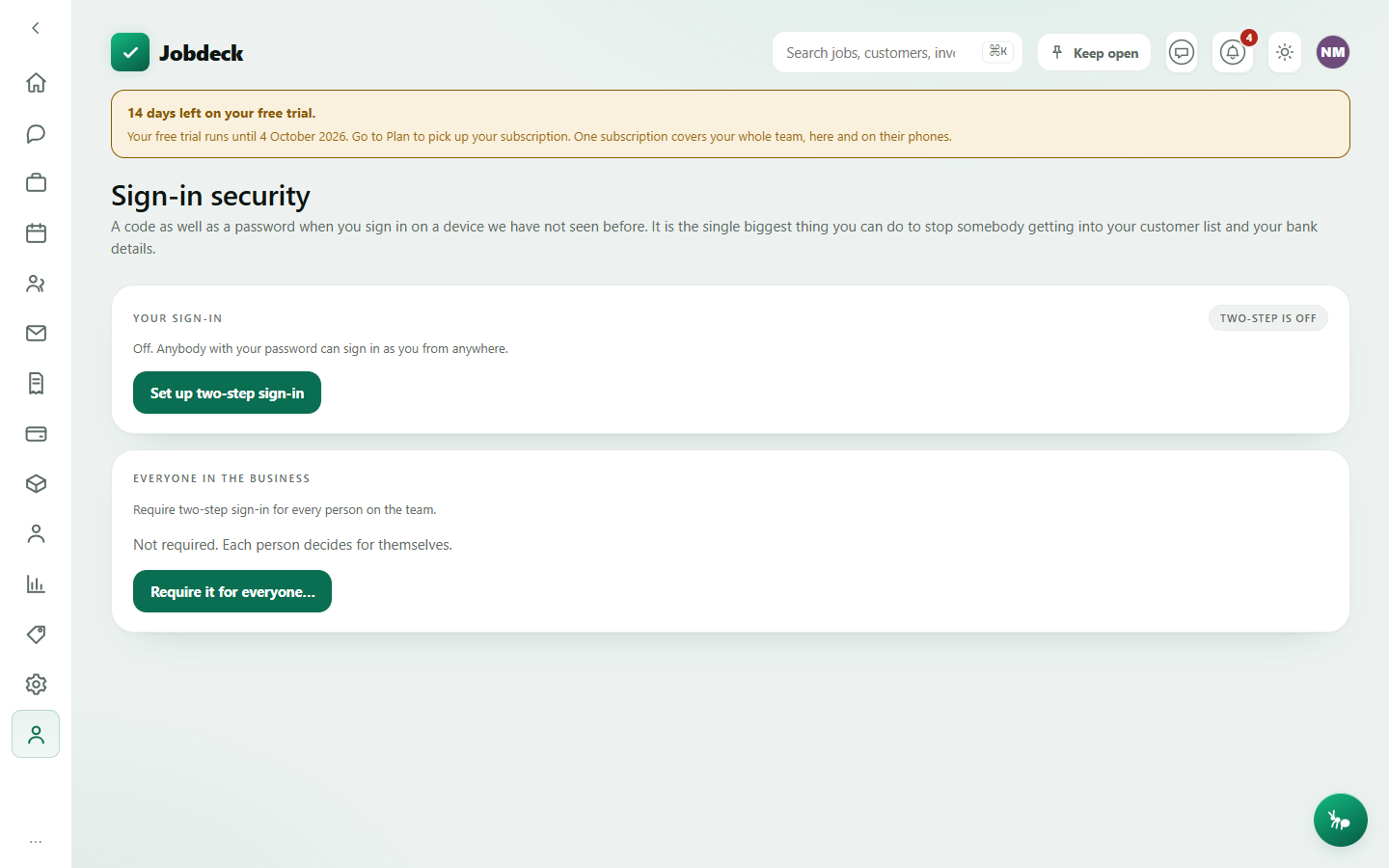This screenshot has height=868, width=1389.
Task: Open the Home icon in the sidebar
Action: [x=36, y=83]
